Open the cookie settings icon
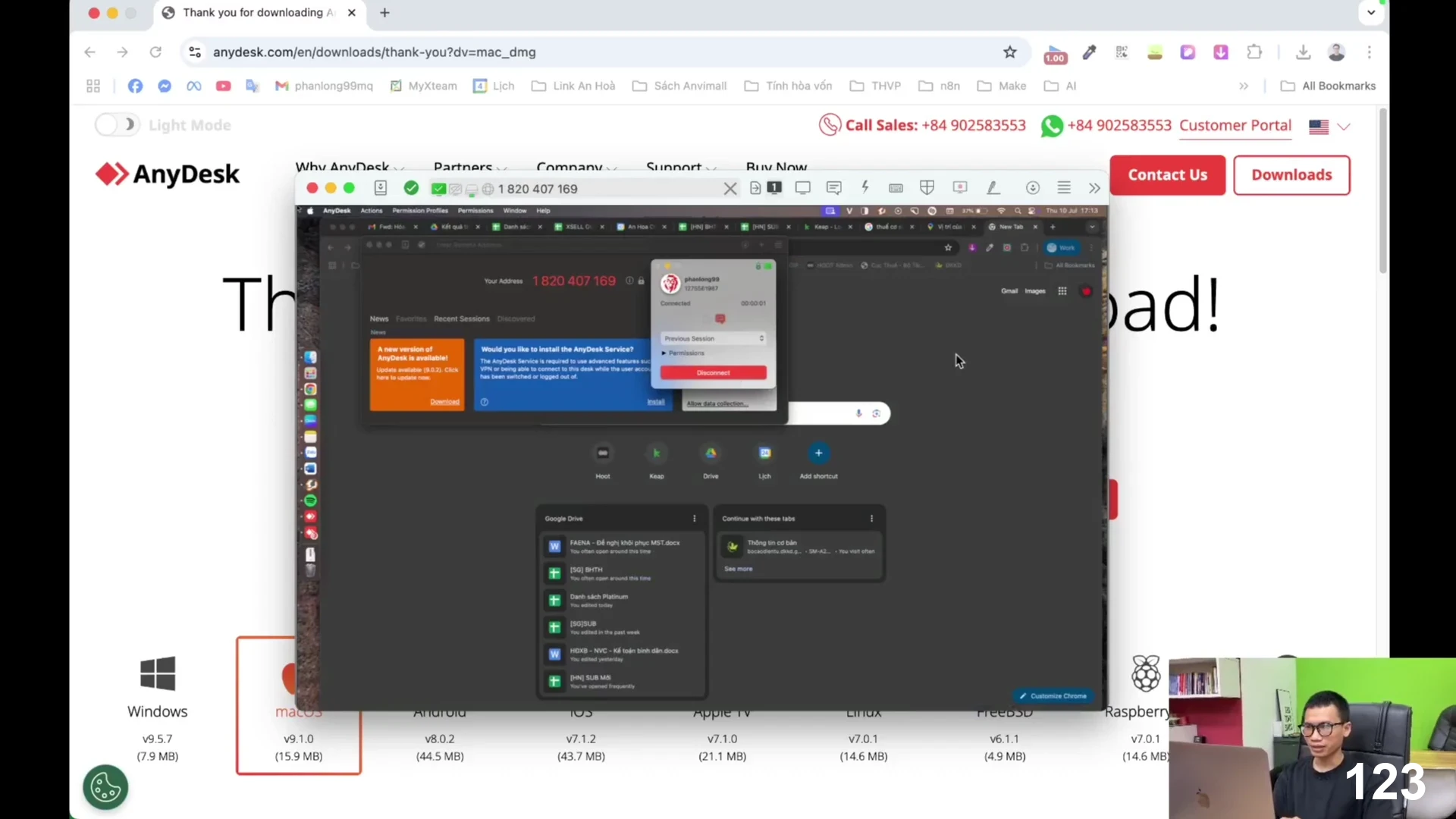This screenshot has height=819, width=1456. click(x=105, y=787)
